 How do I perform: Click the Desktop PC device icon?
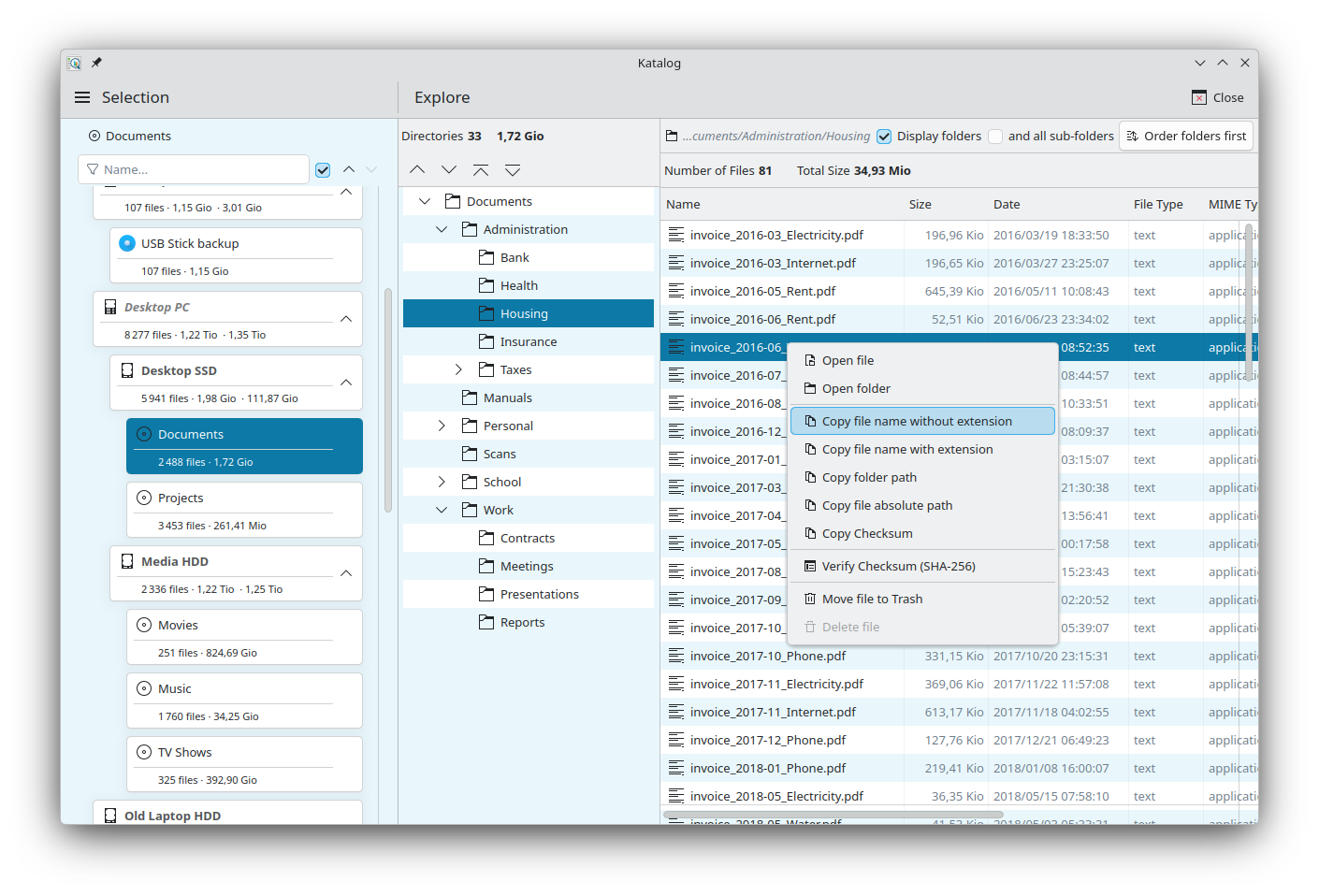(110, 307)
